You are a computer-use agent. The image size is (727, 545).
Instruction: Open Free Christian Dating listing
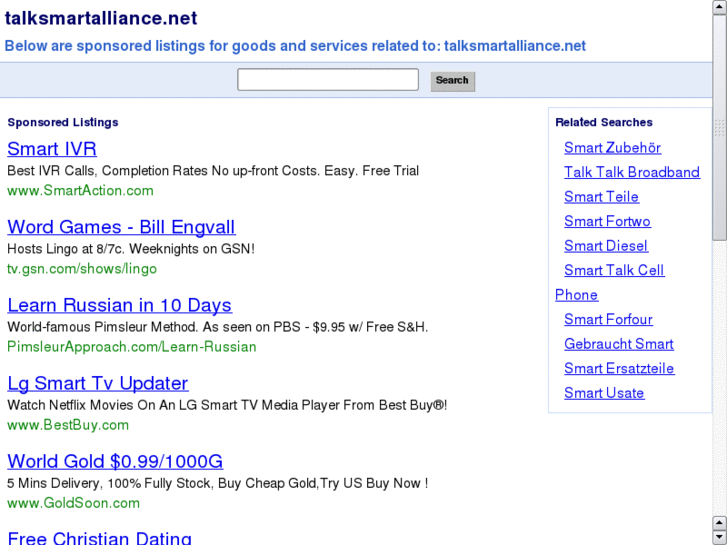click(99, 538)
